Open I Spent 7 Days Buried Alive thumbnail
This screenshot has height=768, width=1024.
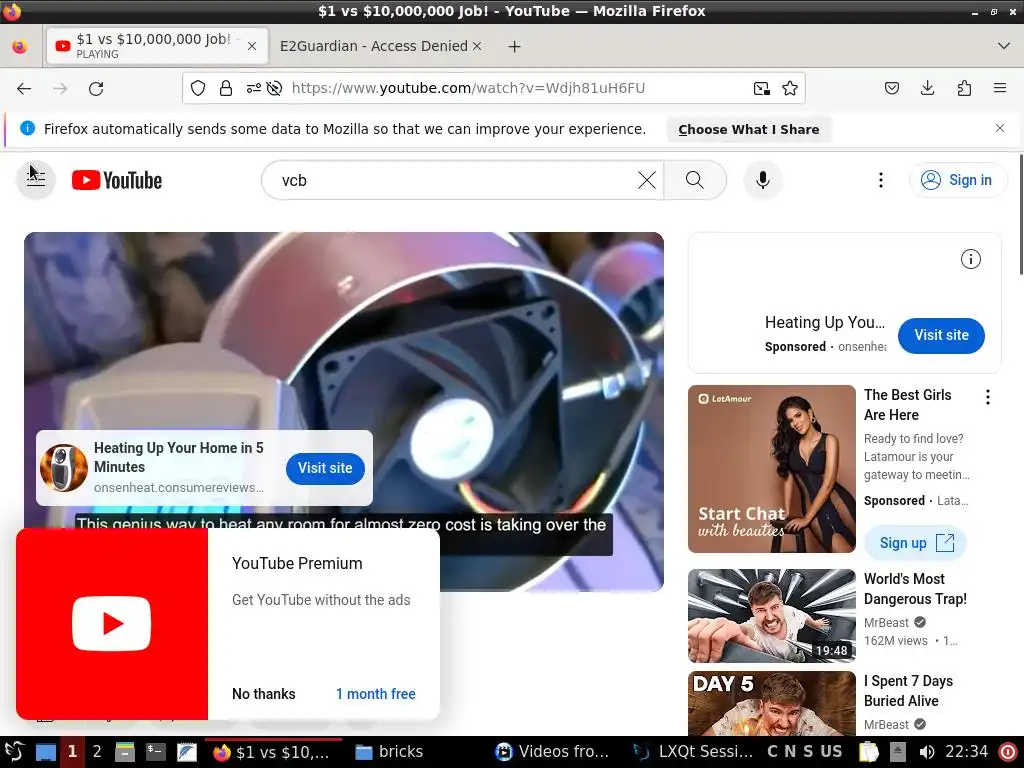pyautogui.click(x=771, y=703)
